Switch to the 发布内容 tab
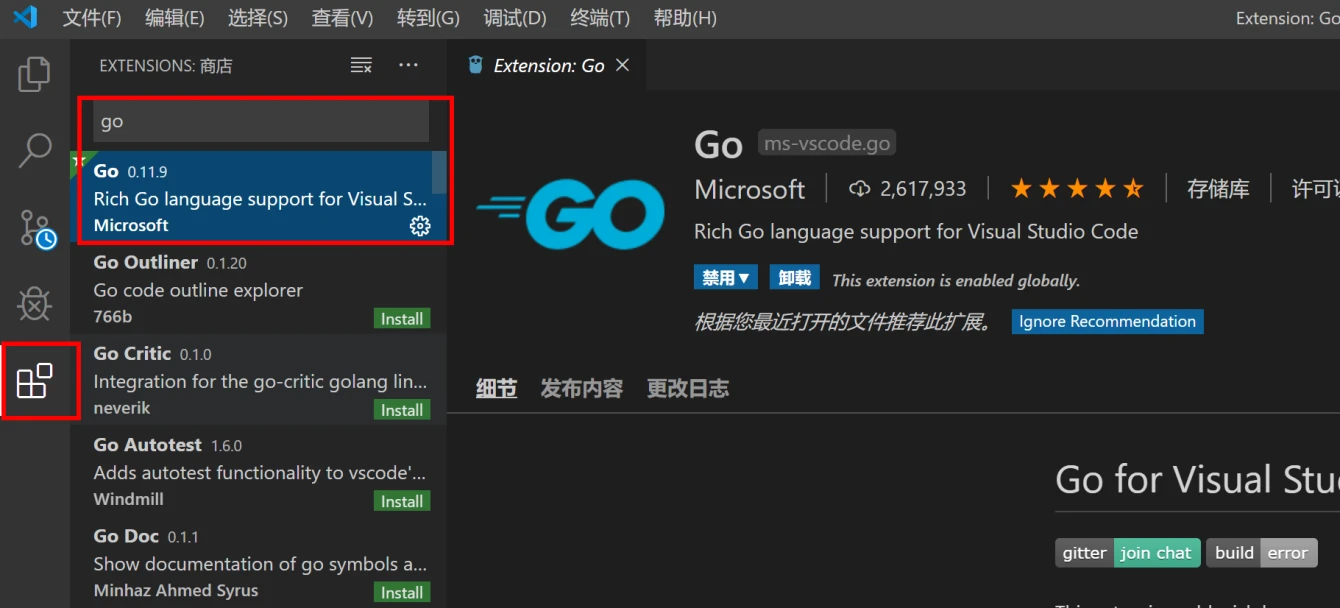Image resolution: width=1340 pixels, height=608 pixels. click(x=581, y=388)
